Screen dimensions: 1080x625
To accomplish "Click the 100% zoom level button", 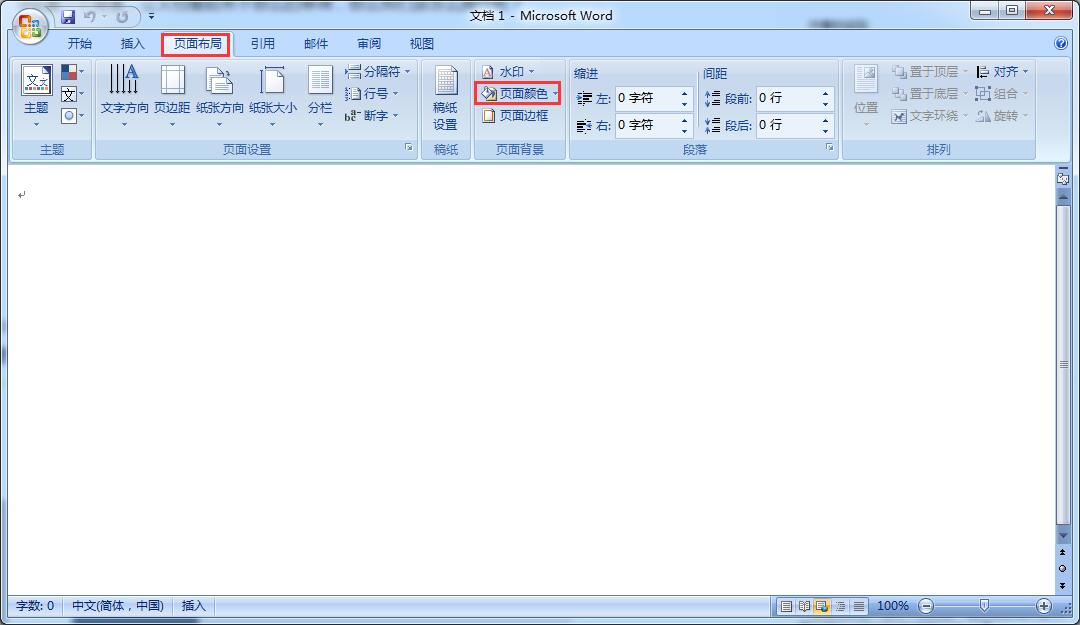I will click(892, 606).
